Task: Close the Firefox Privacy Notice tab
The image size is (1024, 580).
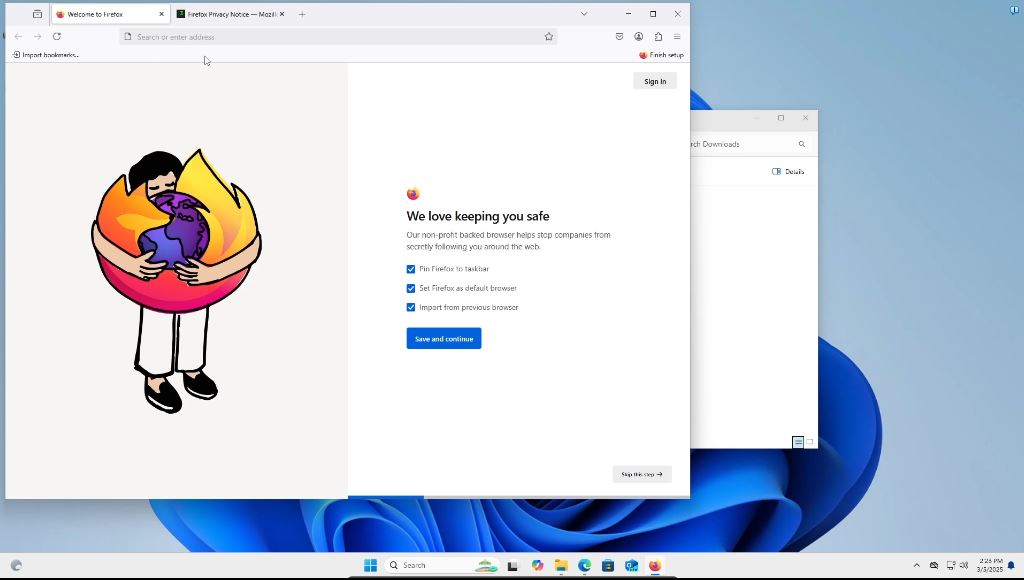Action: tap(281, 14)
